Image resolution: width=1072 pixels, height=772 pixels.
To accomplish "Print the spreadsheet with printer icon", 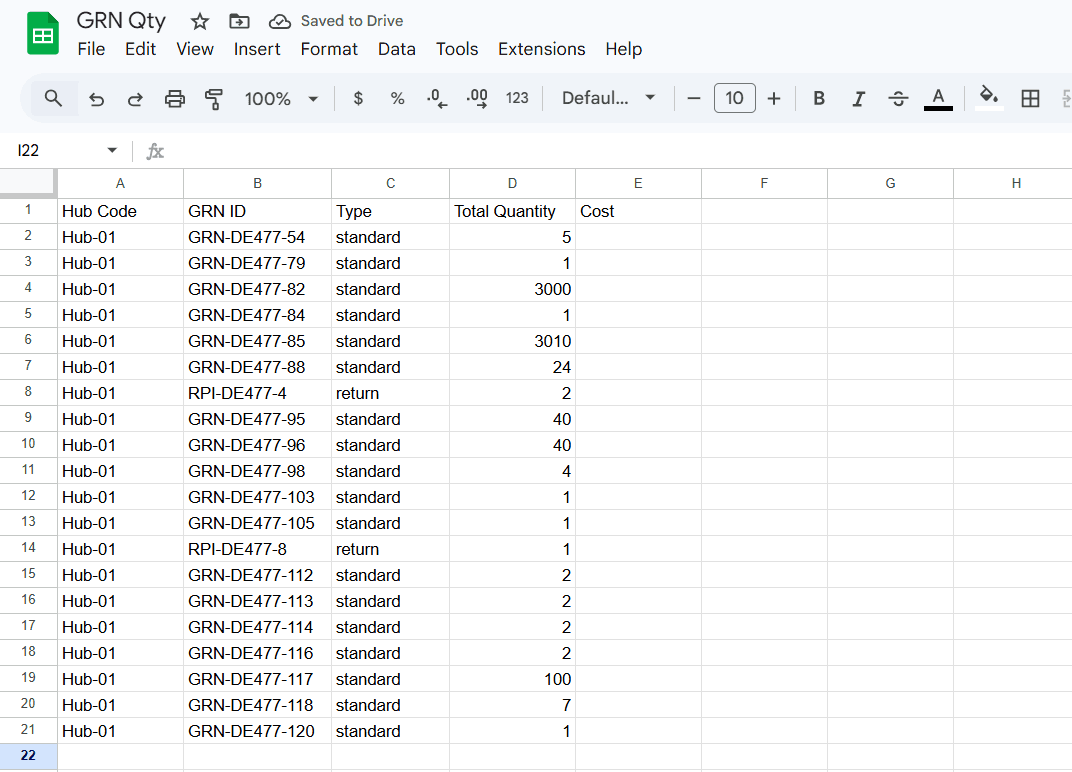I will (x=175, y=98).
